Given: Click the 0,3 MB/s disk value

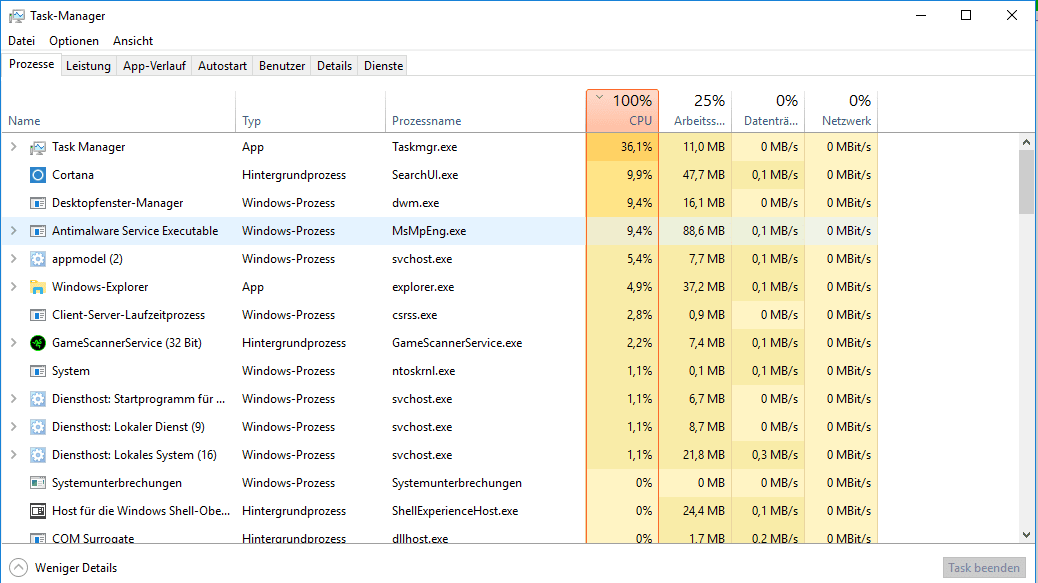Looking at the screenshot, I should tap(775, 455).
